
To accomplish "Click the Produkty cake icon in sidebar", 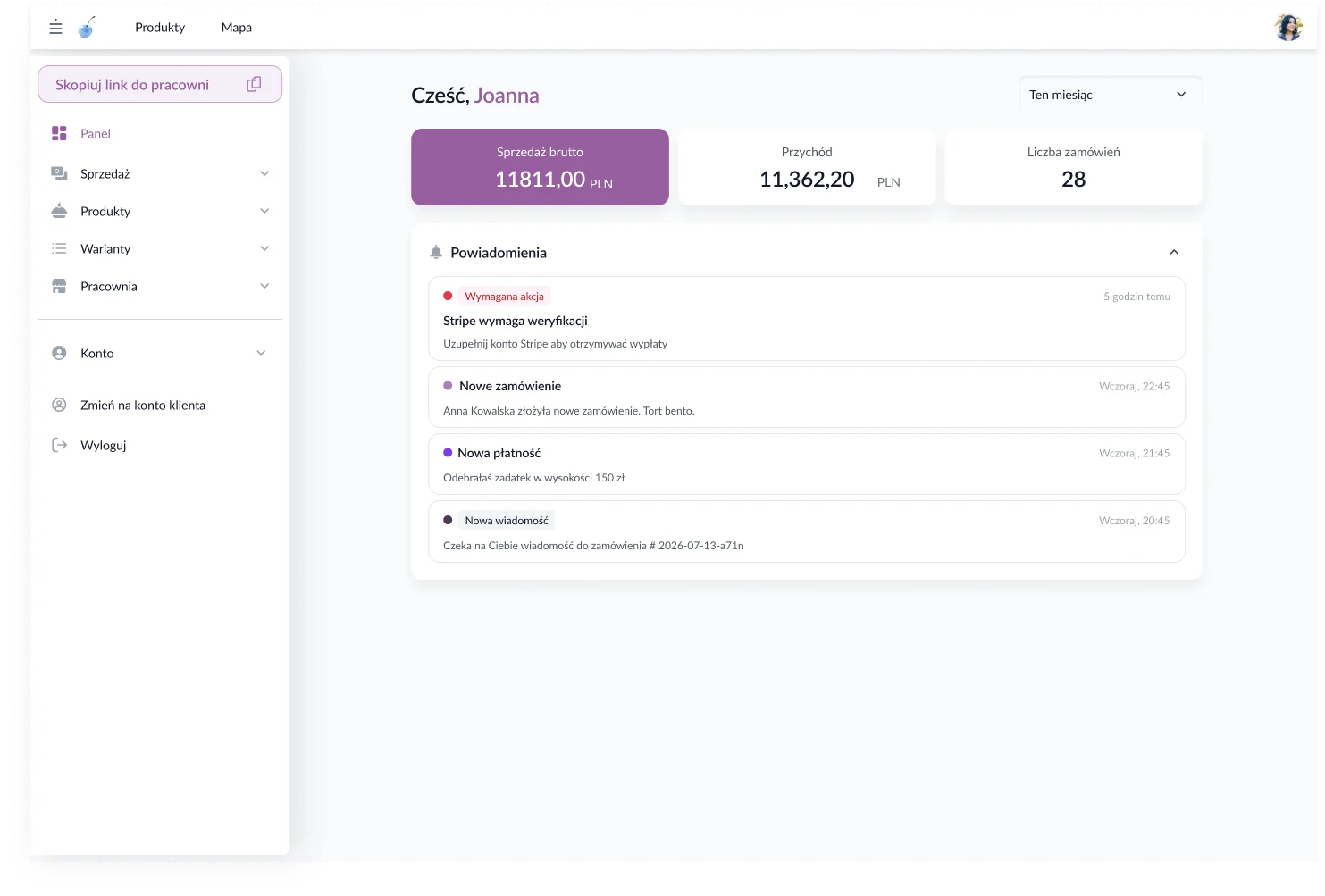I will [x=59, y=211].
